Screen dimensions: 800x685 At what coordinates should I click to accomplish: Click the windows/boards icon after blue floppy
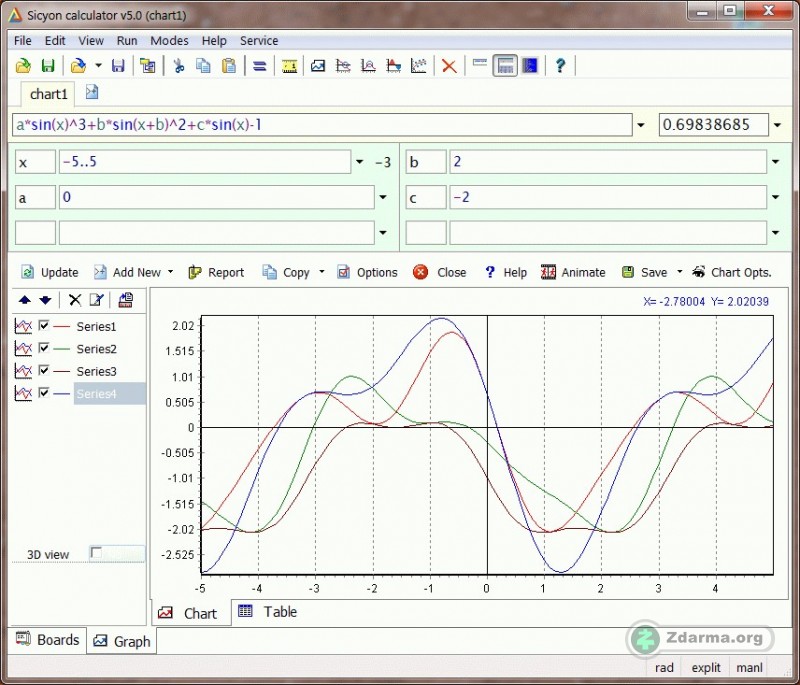click(148, 66)
